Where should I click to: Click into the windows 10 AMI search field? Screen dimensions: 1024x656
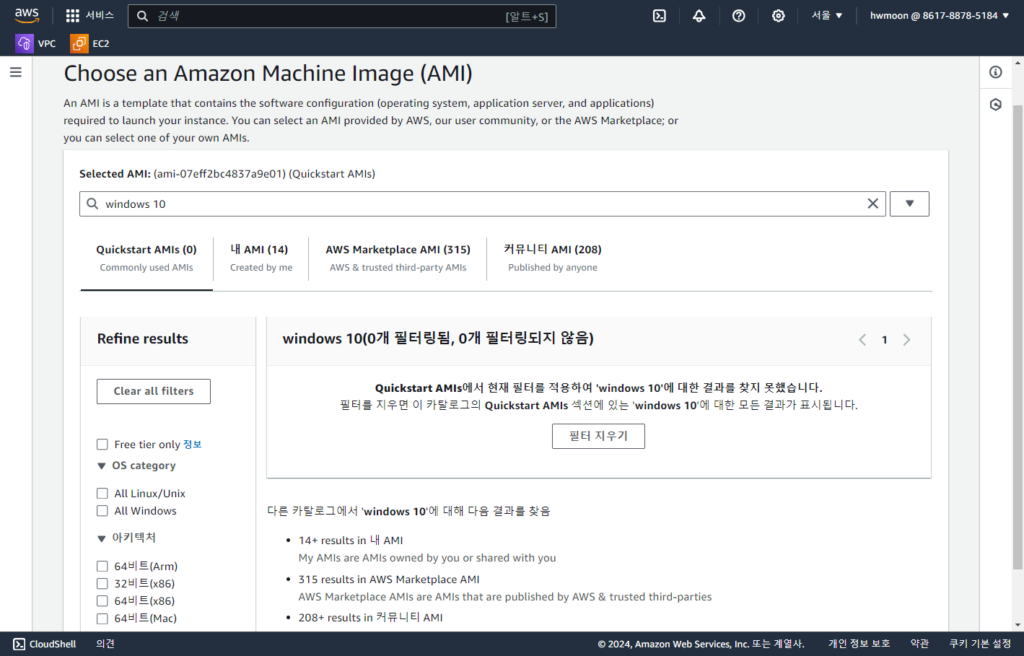point(482,204)
